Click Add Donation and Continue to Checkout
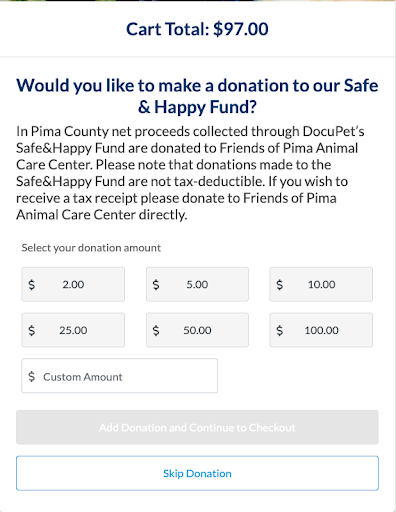This screenshot has width=396, height=512. tap(197, 427)
